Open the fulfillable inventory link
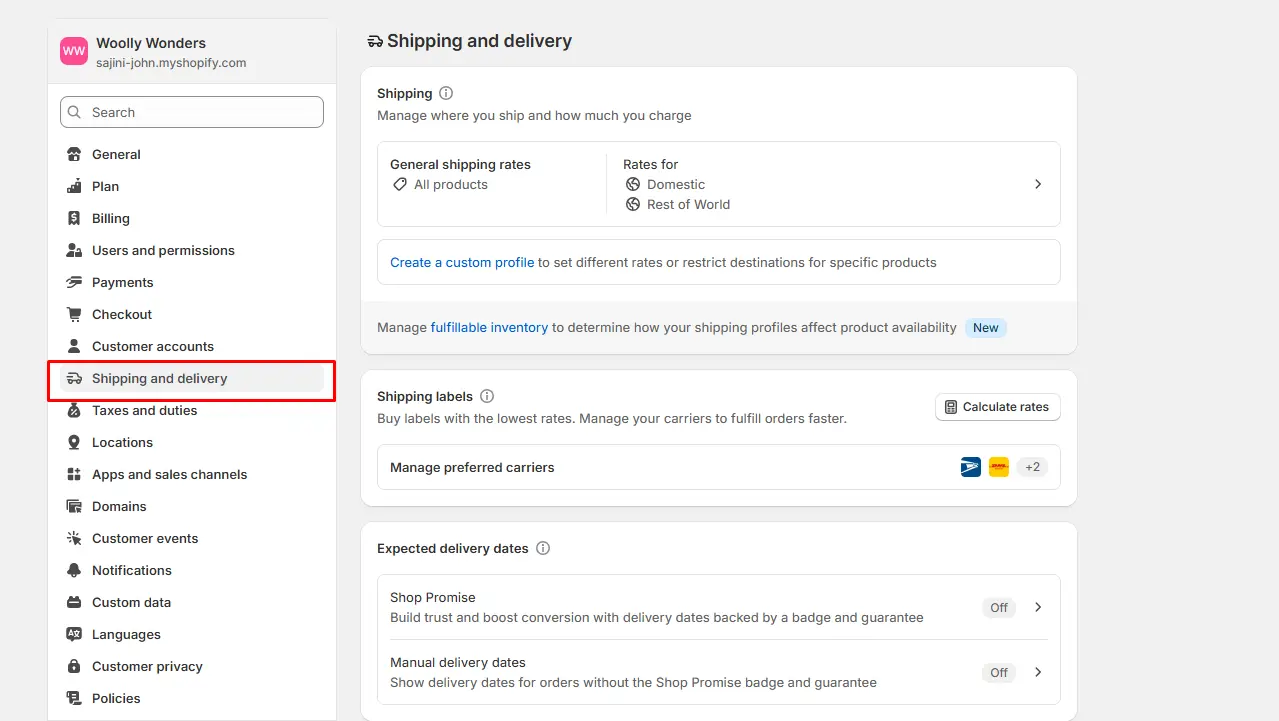 coord(489,327)
